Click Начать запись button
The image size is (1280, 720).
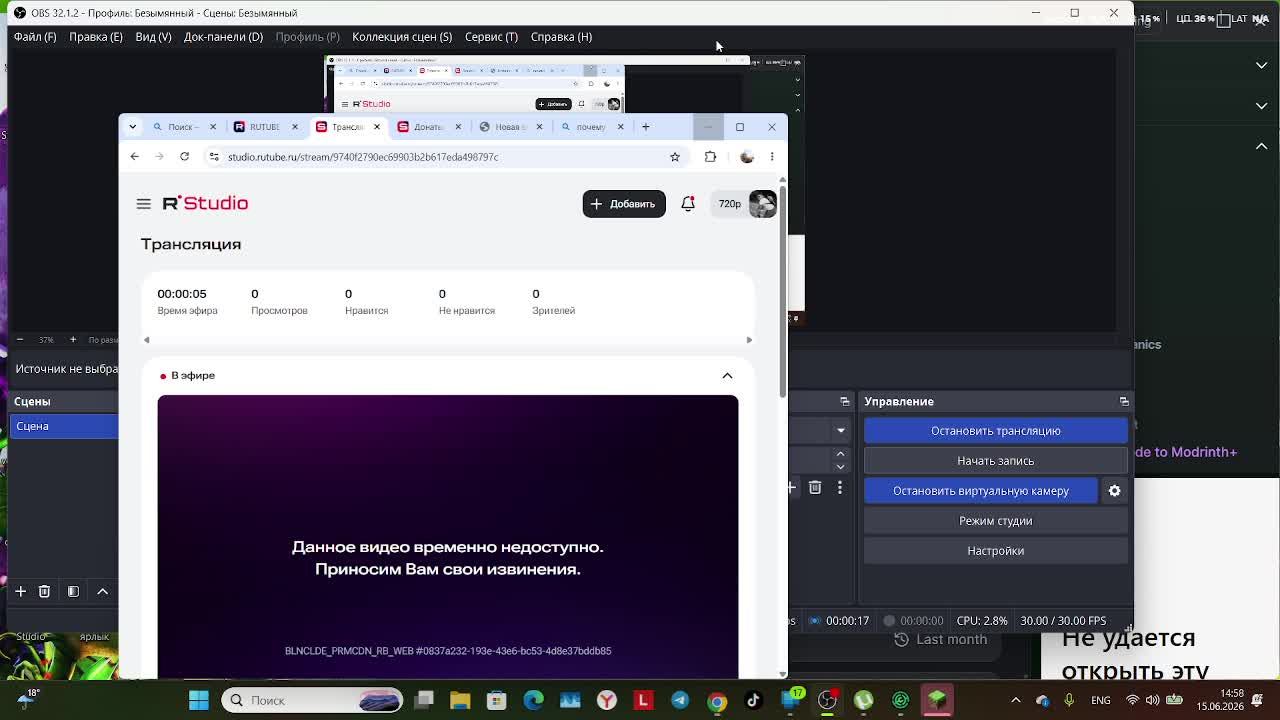tap(996, 461)
